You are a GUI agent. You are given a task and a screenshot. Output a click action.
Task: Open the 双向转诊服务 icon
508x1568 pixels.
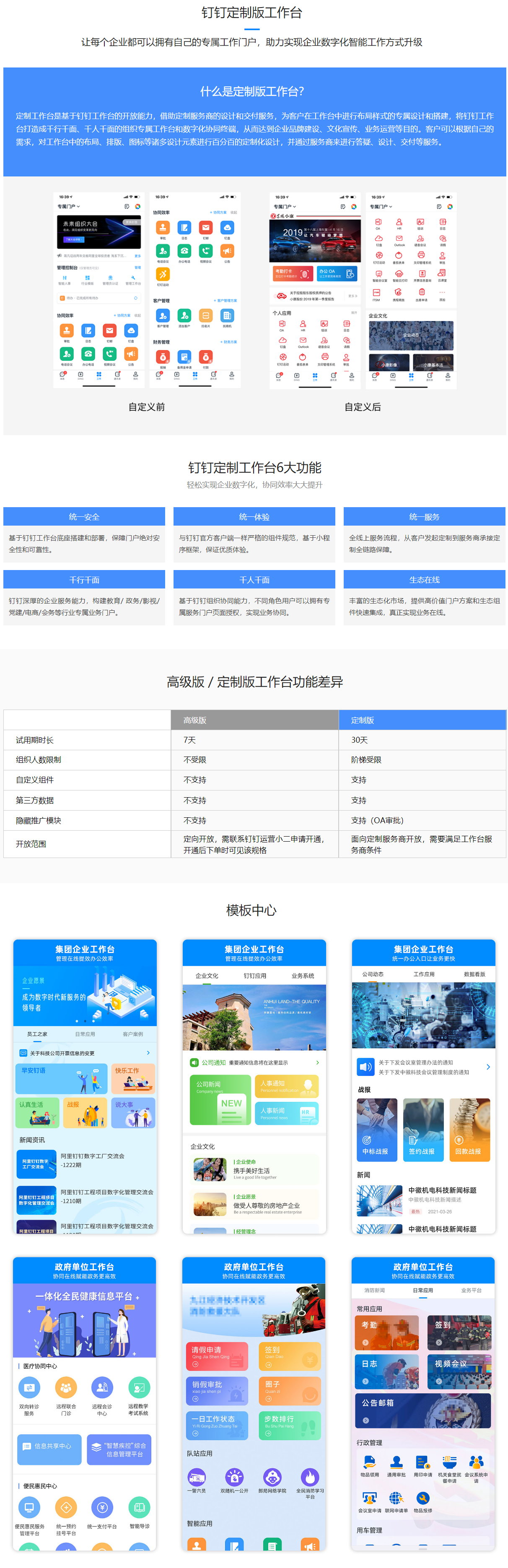coord(29,1388)
